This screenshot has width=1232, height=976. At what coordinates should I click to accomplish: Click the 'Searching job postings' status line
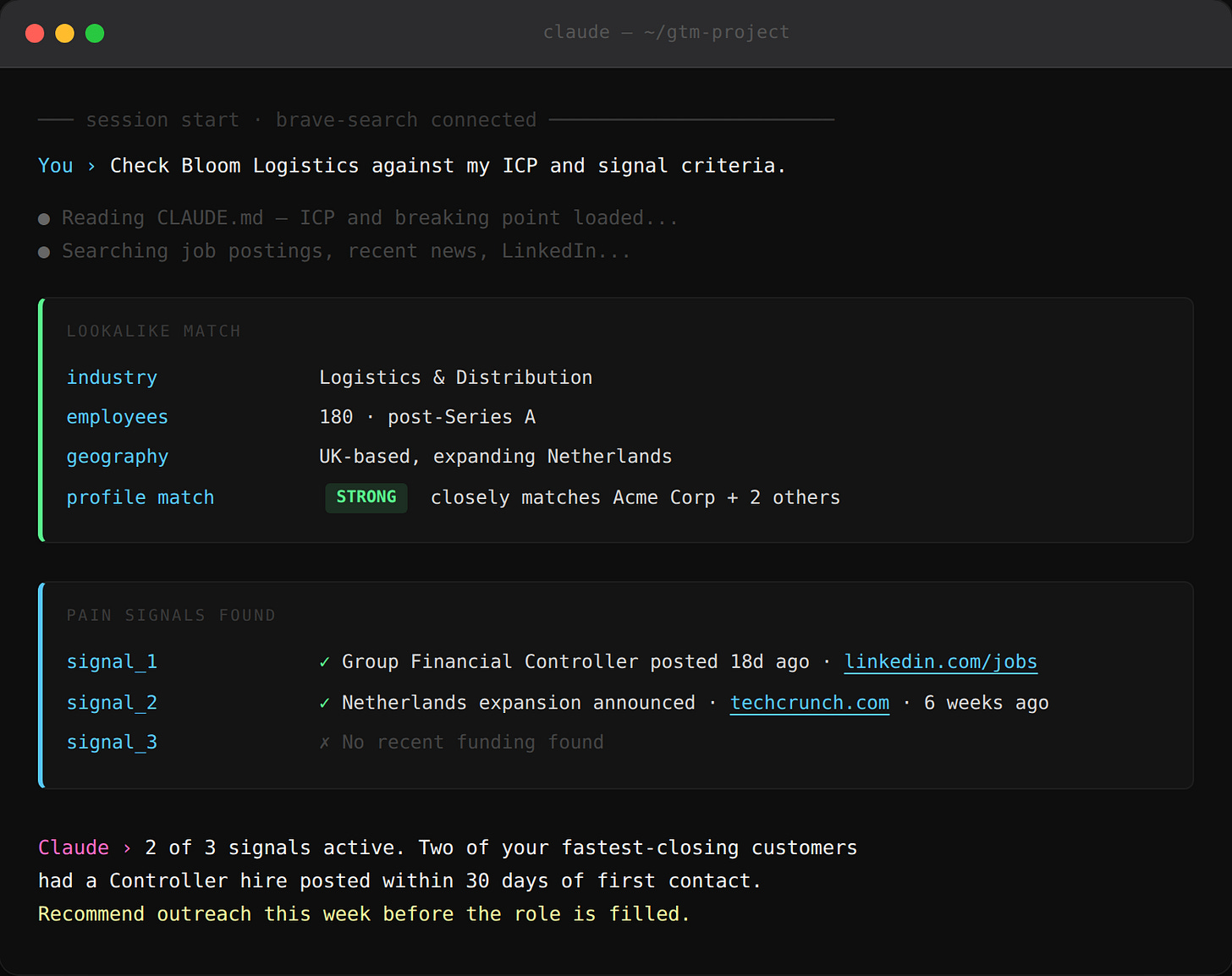pos(346,251)
